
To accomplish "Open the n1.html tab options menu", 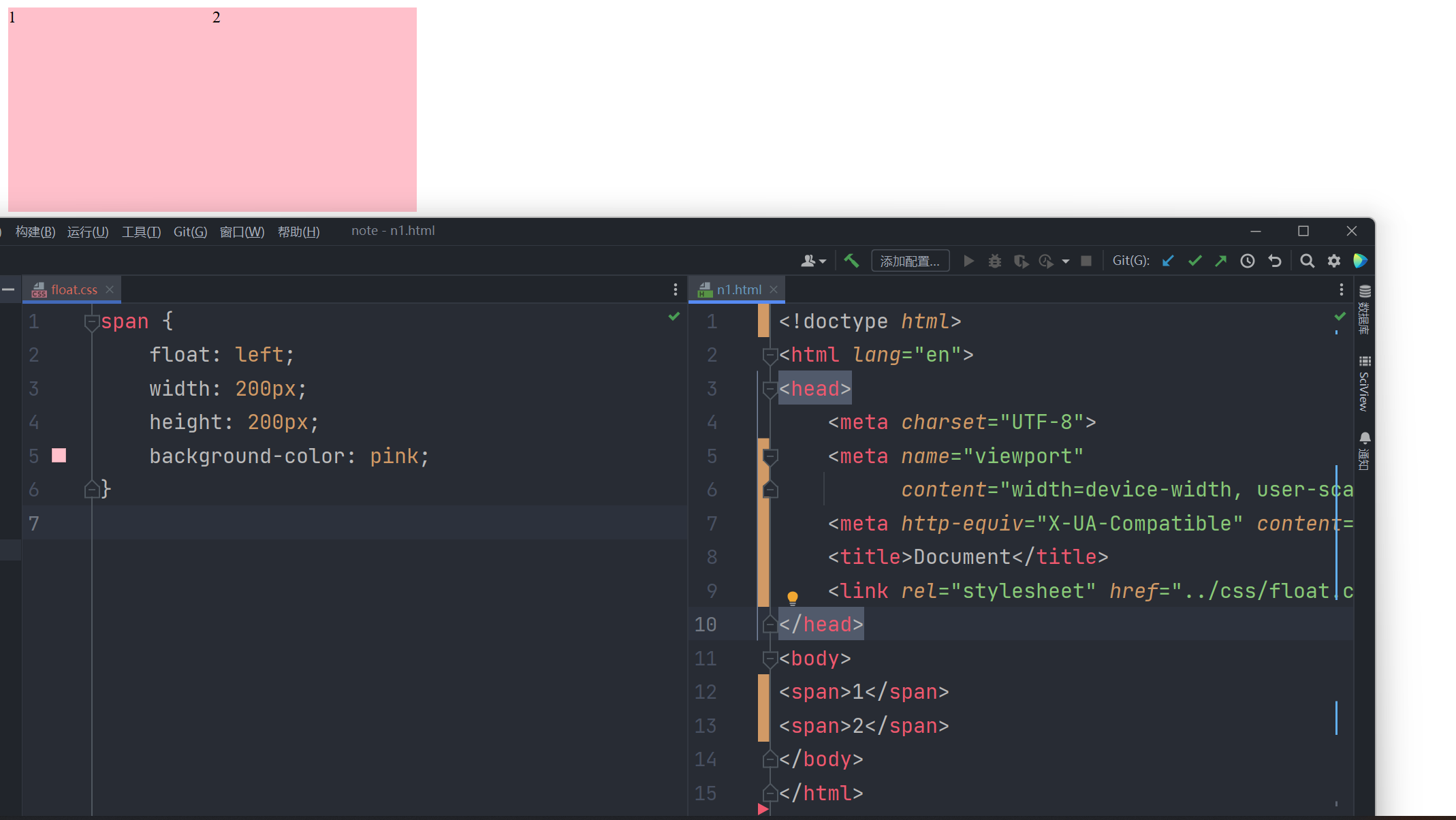I will 1341,289.
